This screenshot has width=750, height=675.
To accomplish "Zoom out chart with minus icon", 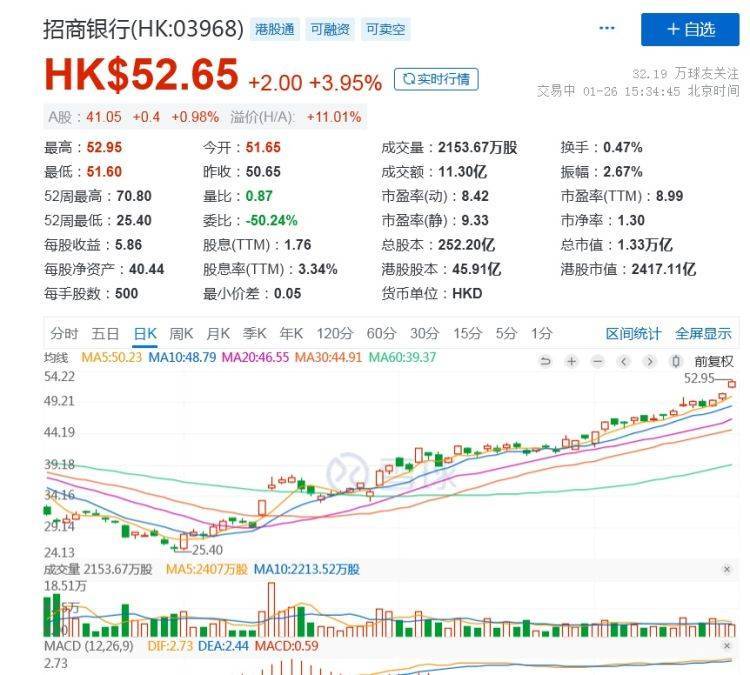I will pos(597,361).
